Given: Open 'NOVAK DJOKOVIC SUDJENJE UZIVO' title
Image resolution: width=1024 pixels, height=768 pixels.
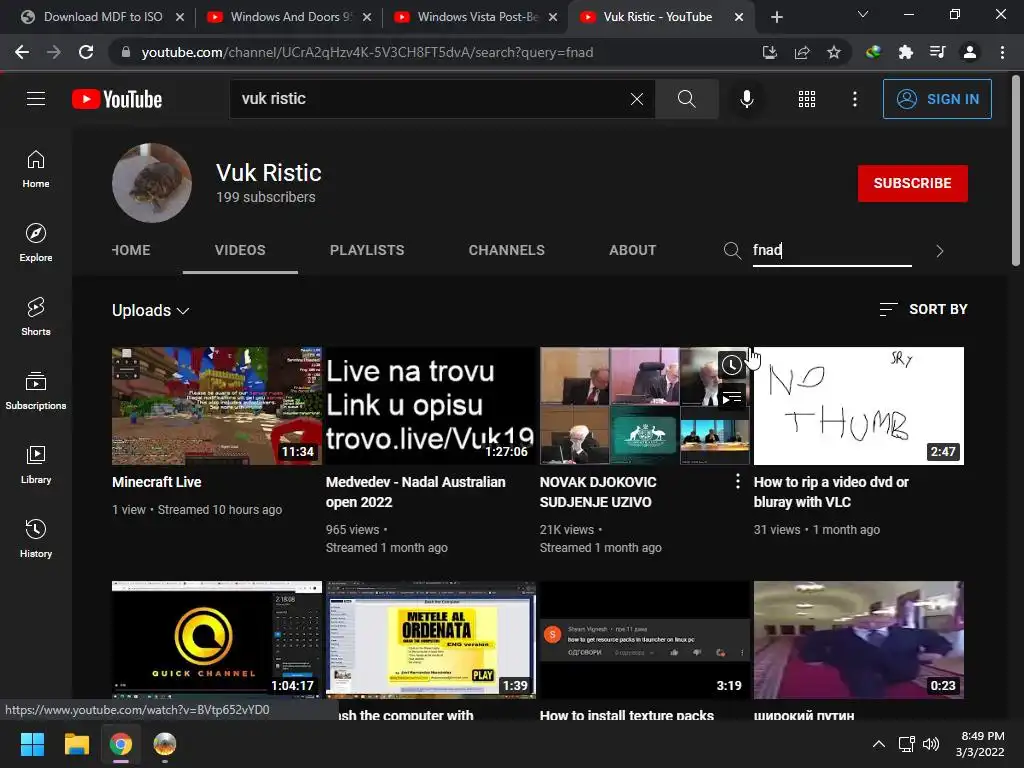Looking at the screenshot, I should 598,492.
